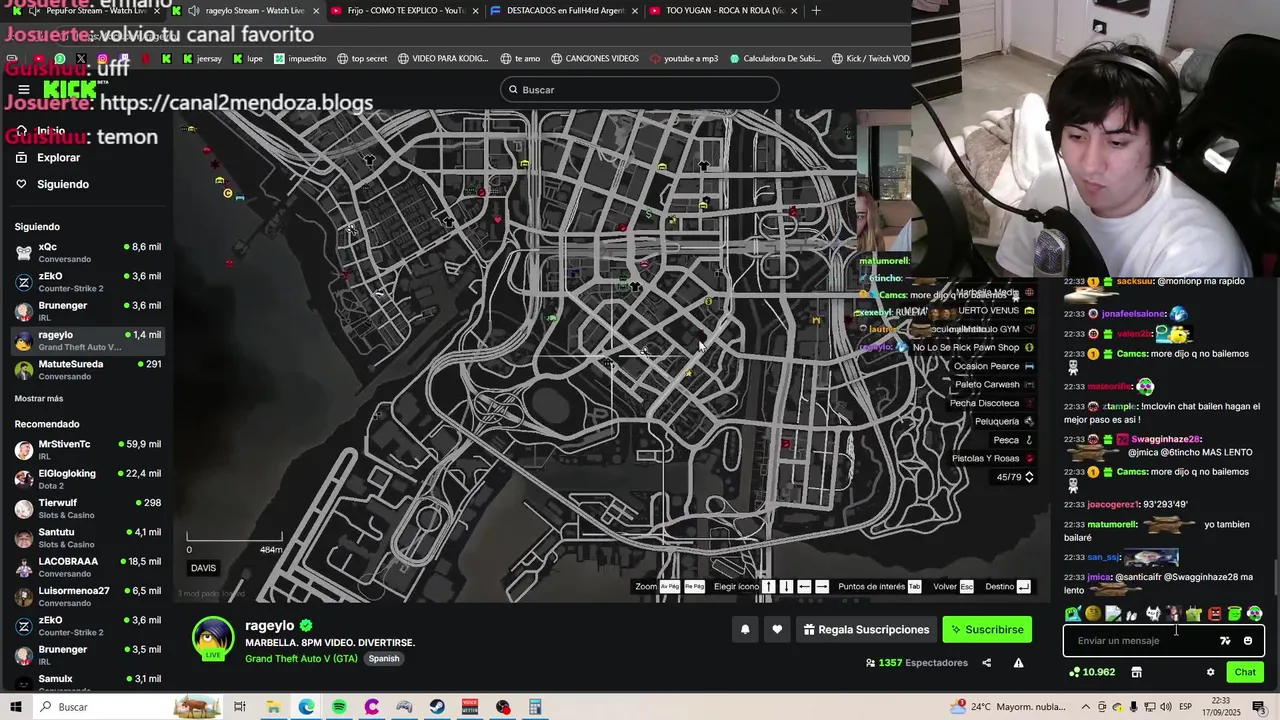
Task: Switch to TOO YUGAN - ROCA N ROLA tab
Action: click(x=723, y=10)
